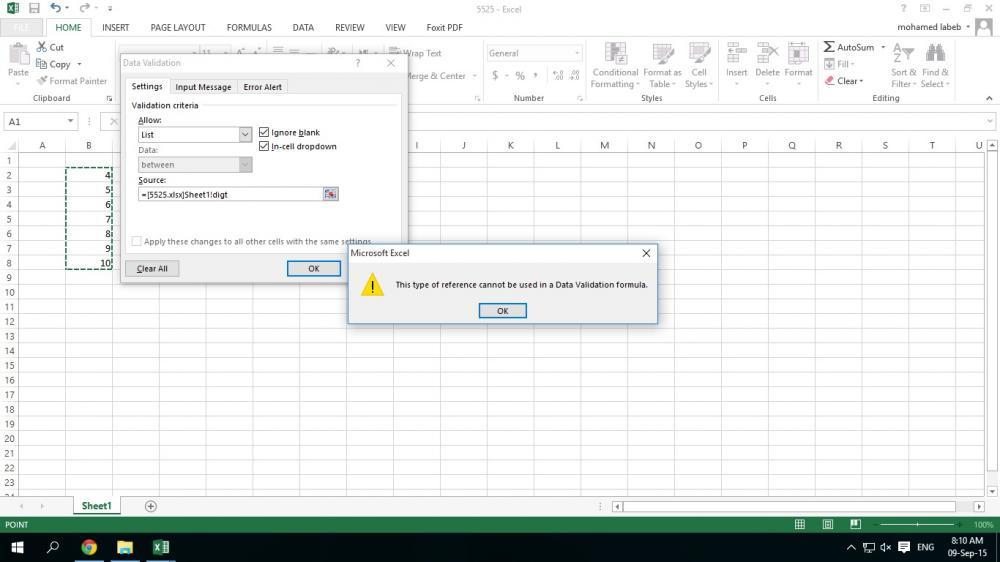This screenshot has height=562, width=1000.
Task: Open the INSERT ribbon tab
Action: pos(115,27)
